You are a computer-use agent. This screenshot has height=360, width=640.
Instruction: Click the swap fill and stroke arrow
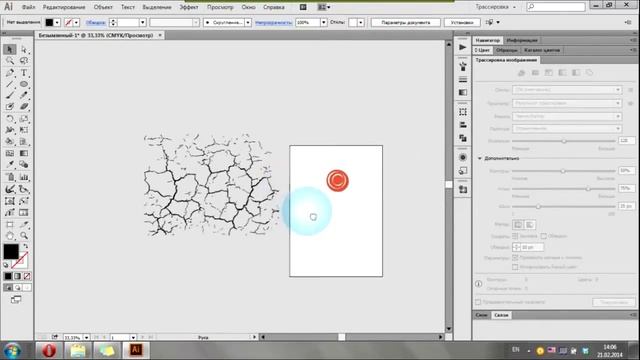pyautogui.click(x=25, y=247)
